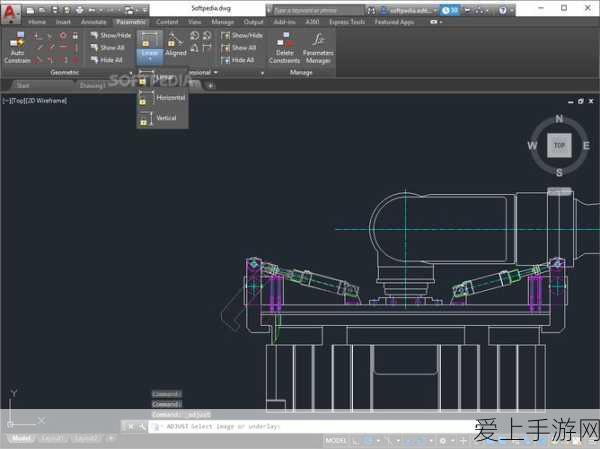Click the Open file quick access icon
The width and height of the screenshot is (600, 449).
pos(42,10)
